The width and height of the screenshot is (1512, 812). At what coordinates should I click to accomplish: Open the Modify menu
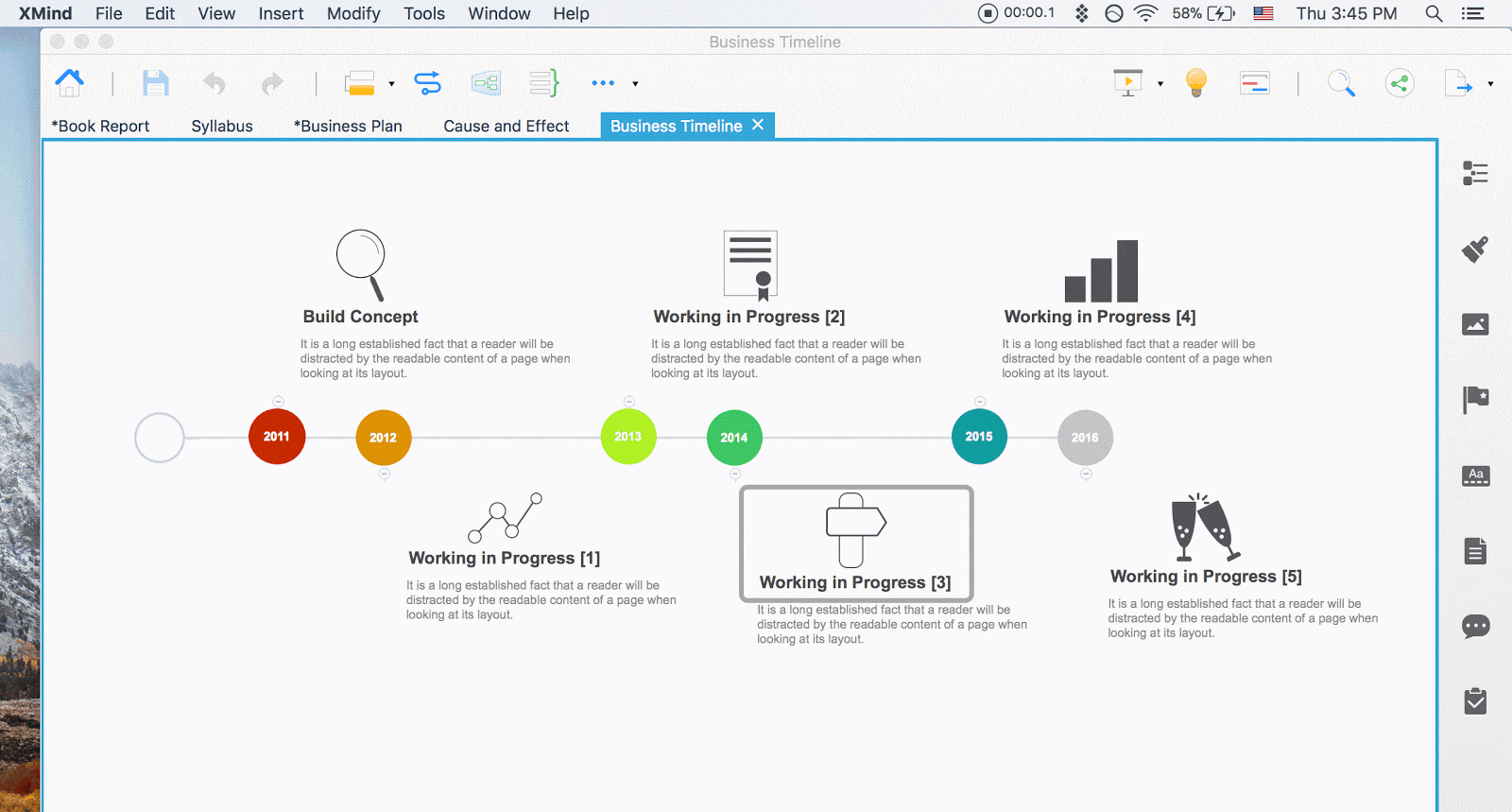(353, 13)
